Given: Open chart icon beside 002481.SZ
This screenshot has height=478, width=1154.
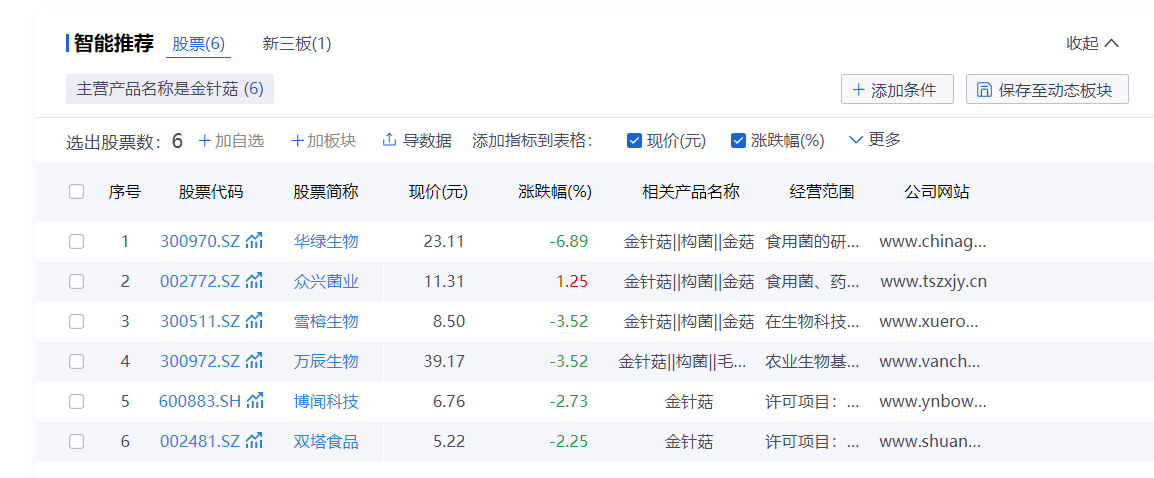Looking at the screenshot, I should coord(254,441).
